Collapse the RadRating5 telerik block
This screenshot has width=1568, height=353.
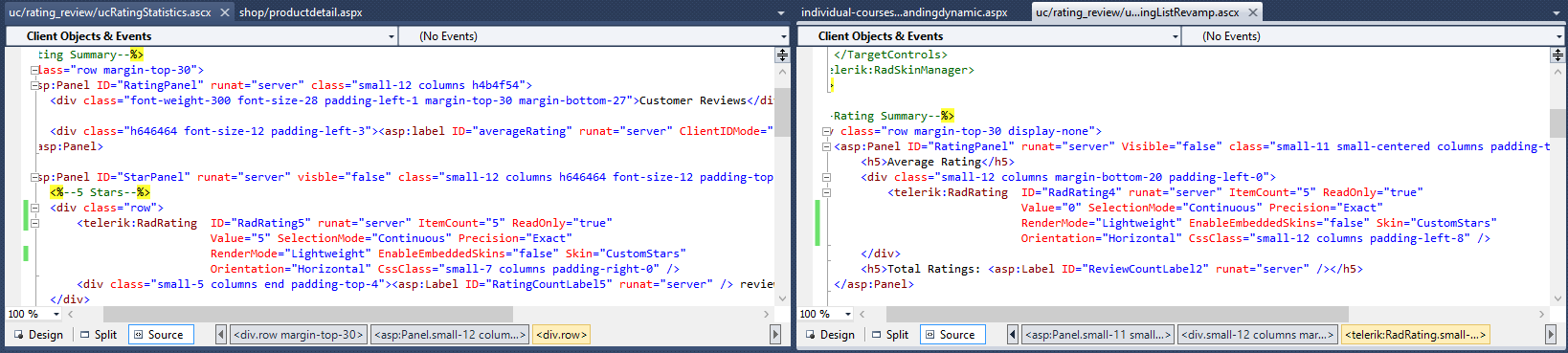34,223
